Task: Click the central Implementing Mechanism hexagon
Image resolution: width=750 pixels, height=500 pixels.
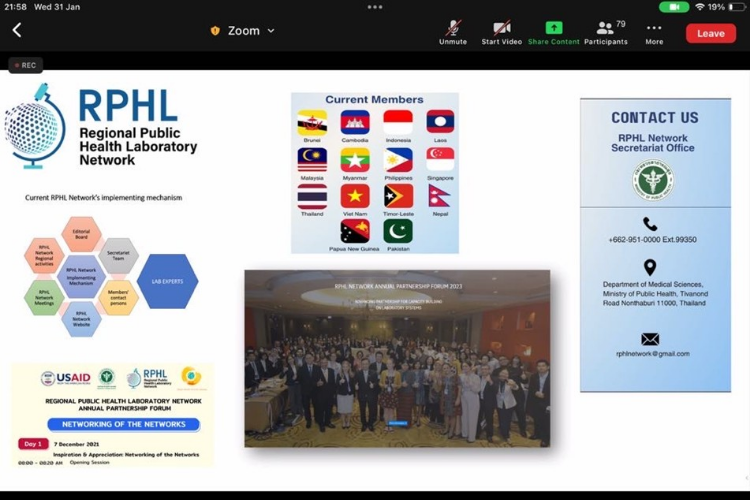Action: click(81, 277)
